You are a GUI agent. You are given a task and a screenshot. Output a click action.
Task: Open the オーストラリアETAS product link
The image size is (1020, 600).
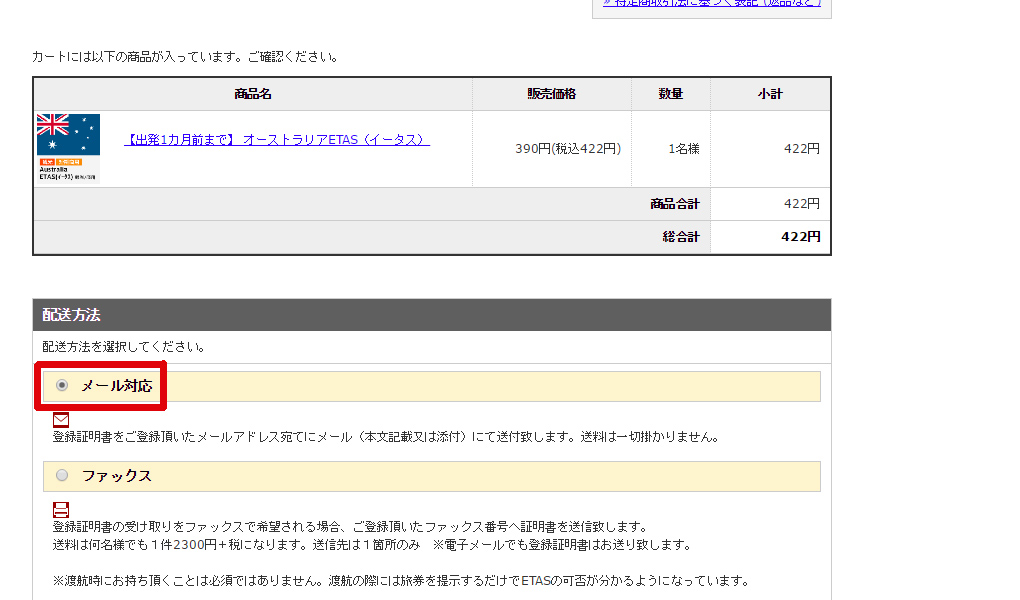(277, 140)
